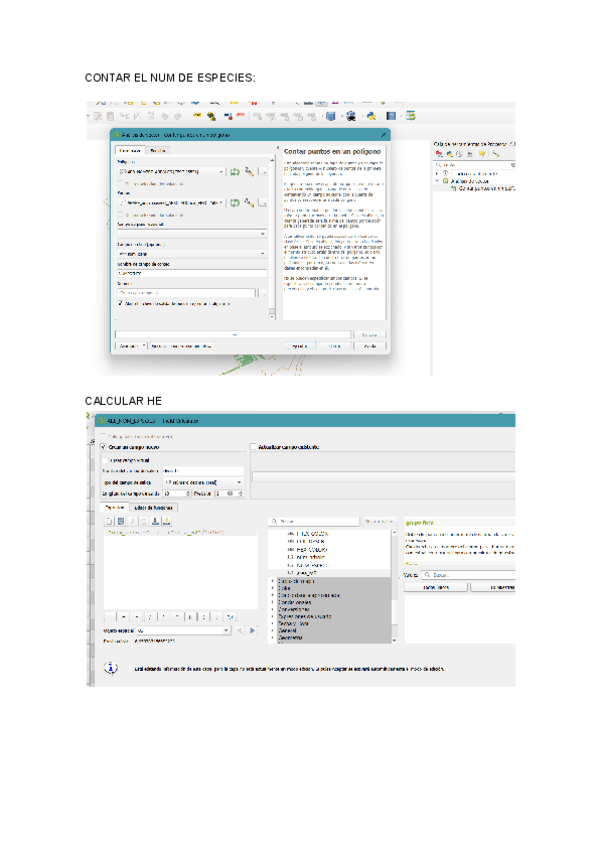Click the multiplication operator button under the expression box
This screenshot has width=600, height=848.
pos(163,617)
